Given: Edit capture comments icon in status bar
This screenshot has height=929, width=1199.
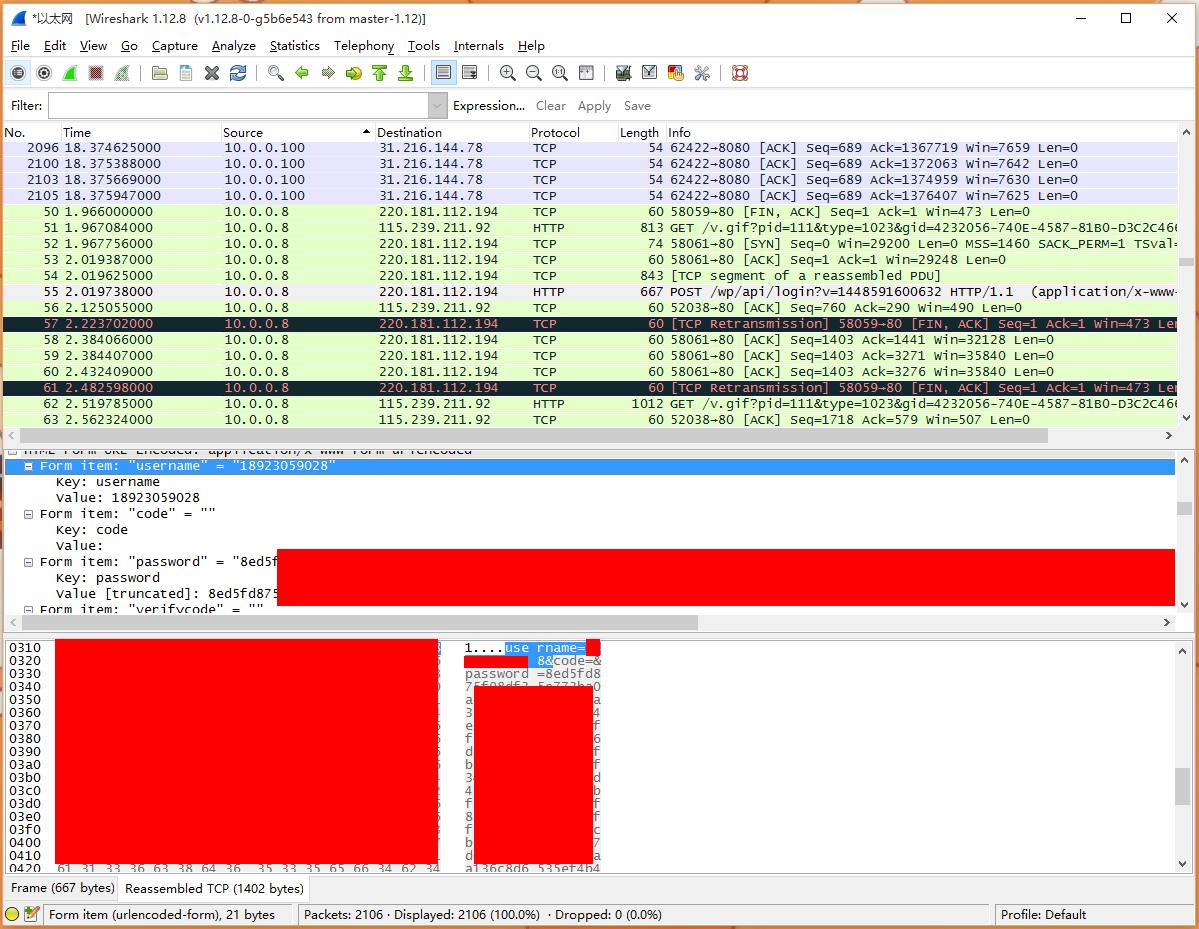Looking at the screenshot, I should (x=31, y=914).
